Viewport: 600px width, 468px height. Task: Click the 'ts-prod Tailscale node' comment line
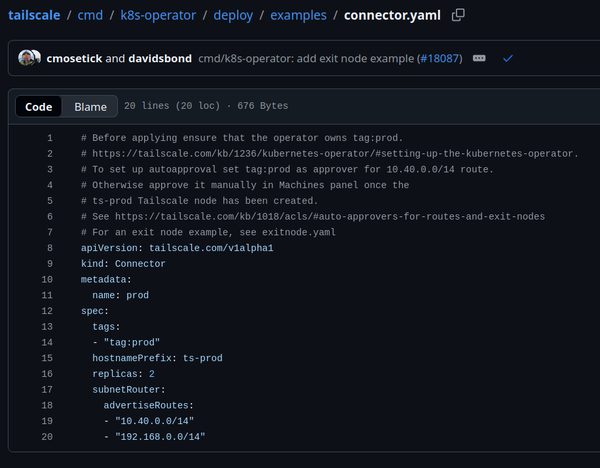point(199,201)
